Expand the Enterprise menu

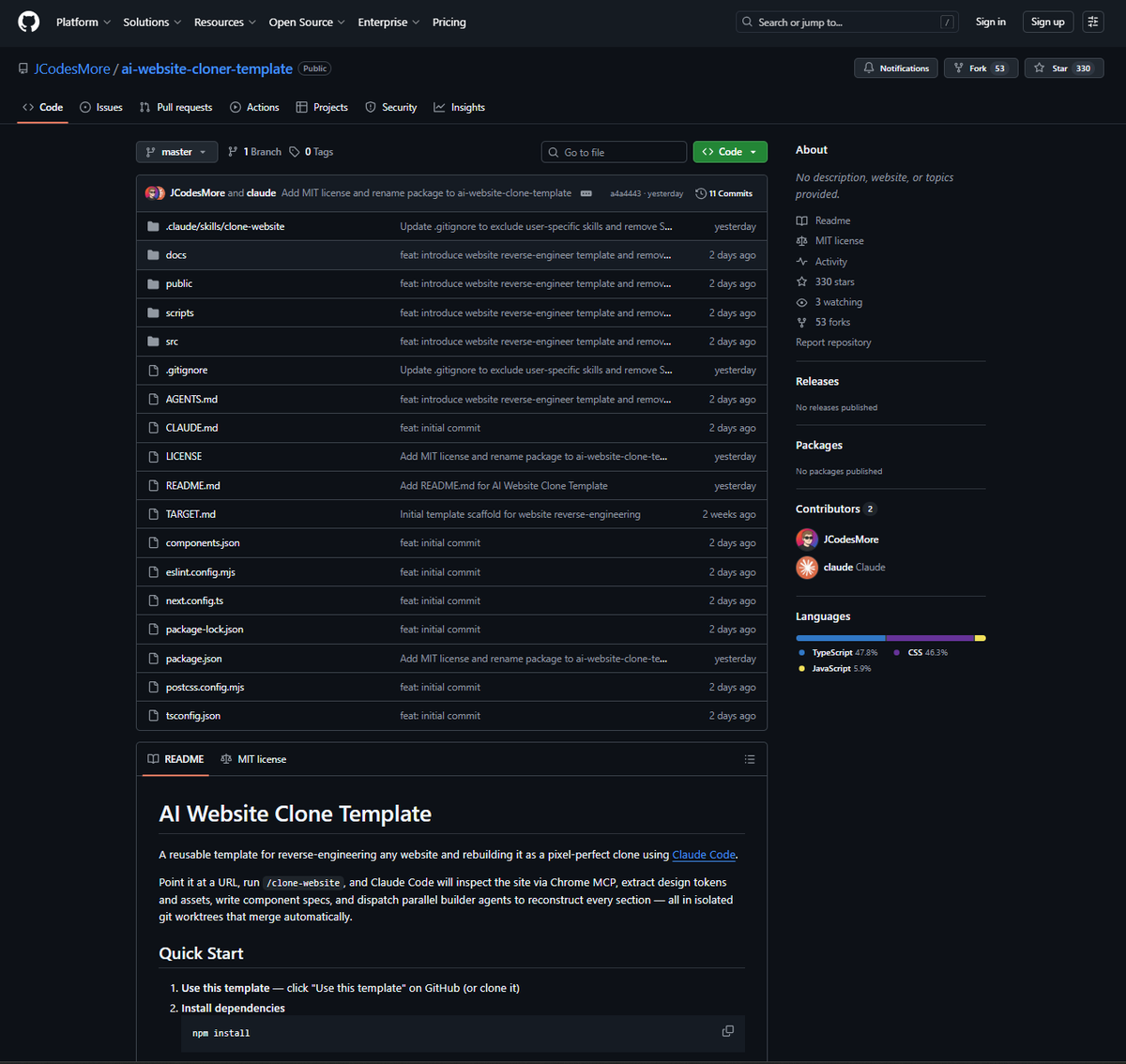coord(388,22)
